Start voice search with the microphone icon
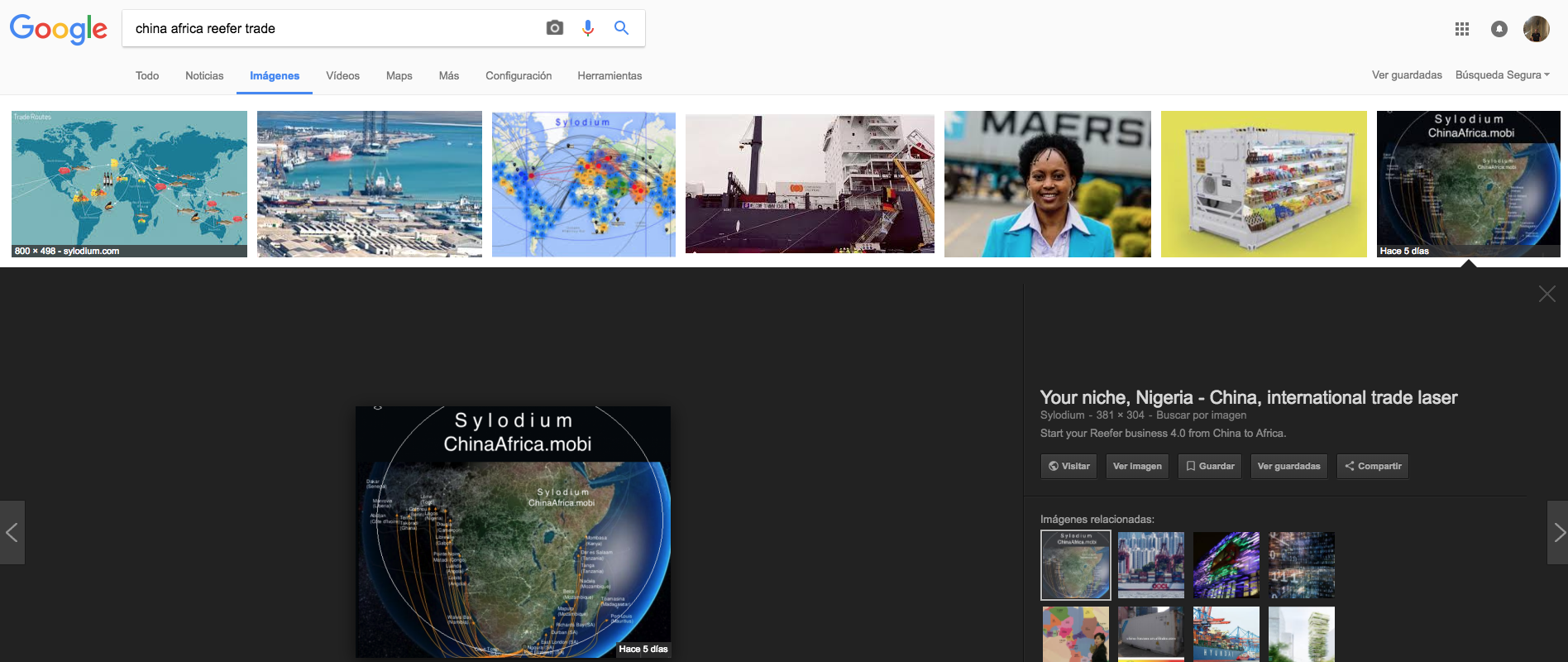The height and width of the screenshot is (662, 1568). point(588,28)
